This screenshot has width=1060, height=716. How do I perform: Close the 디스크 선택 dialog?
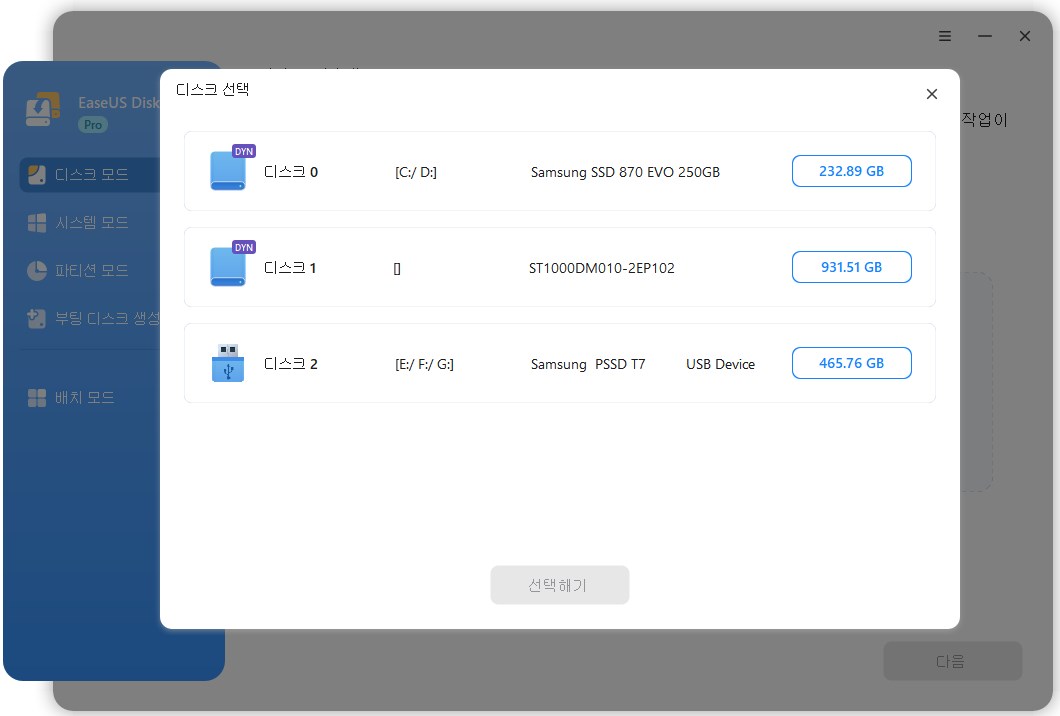click(x=932, y=94)
